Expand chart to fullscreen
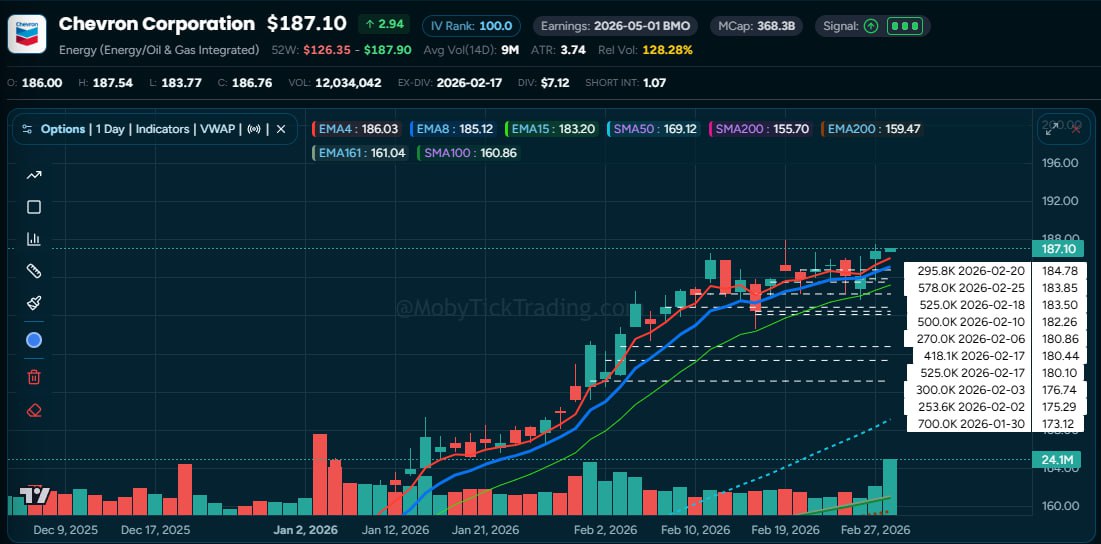The image size is (1101, 544). (1051, 128)
